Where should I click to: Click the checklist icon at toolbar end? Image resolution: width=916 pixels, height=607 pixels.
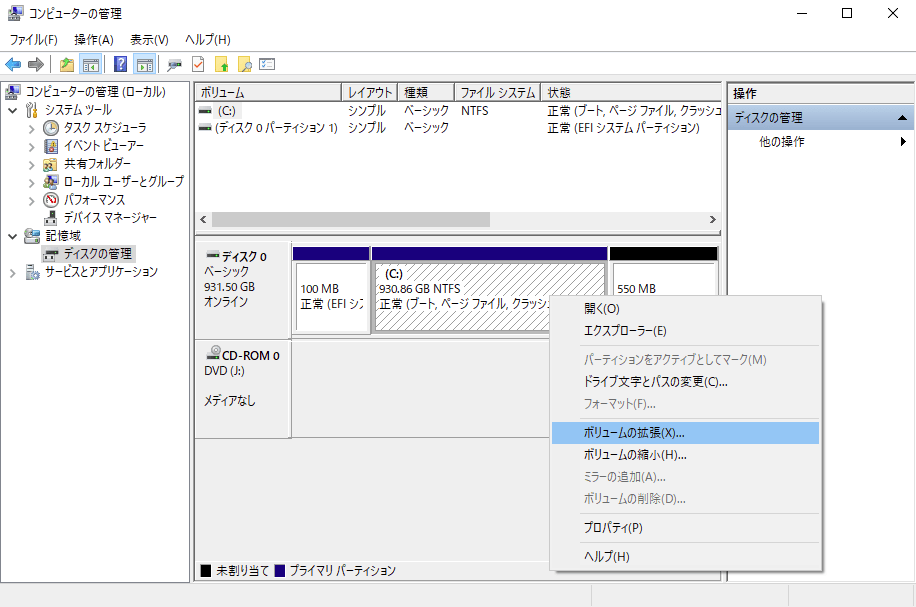[x=267, y=64]
